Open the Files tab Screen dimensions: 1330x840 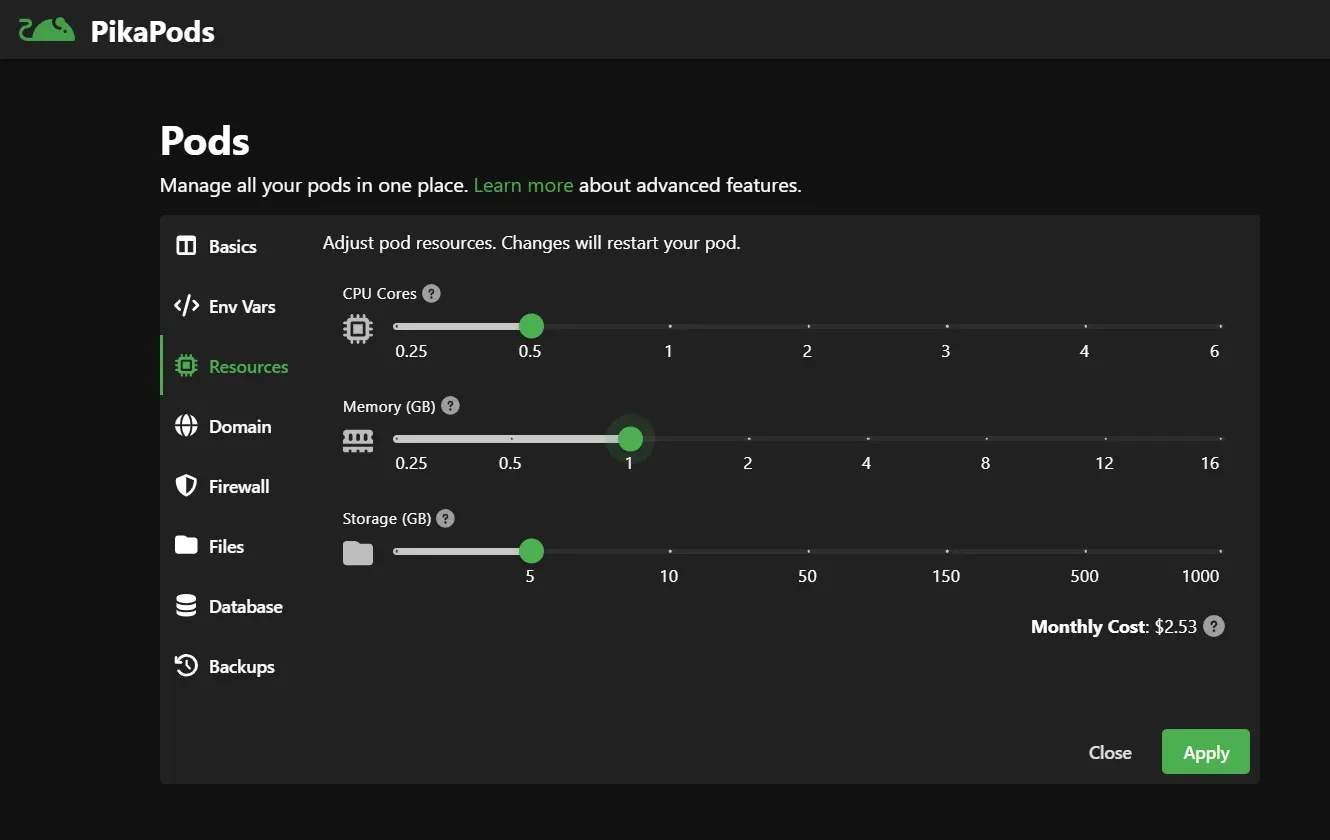(226, 547)
